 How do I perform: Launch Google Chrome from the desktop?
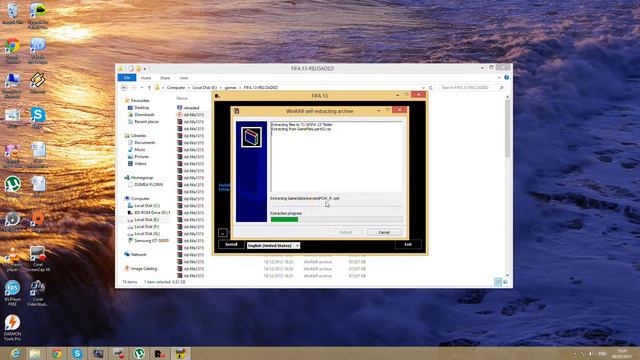12,49
